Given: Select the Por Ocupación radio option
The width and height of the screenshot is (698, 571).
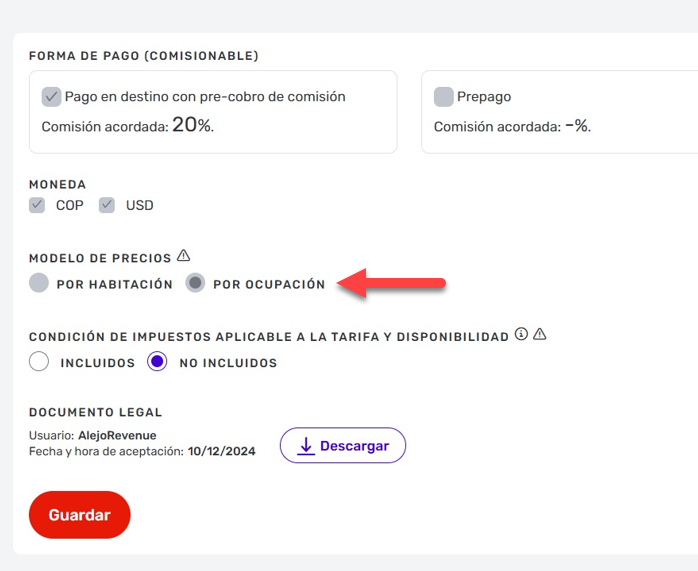Looking at the screenshot, I should (x=195, y=283).
